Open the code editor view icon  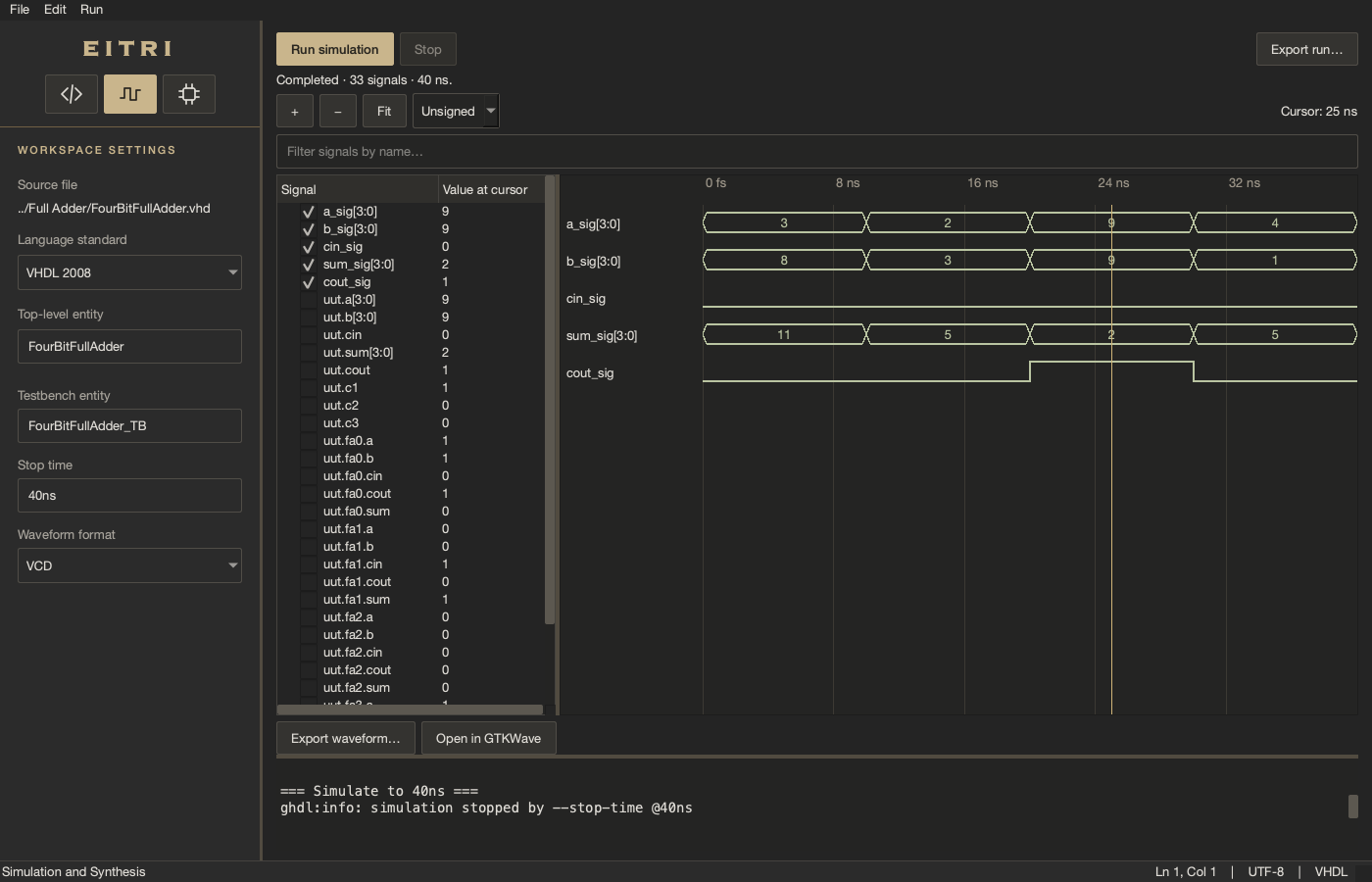[72, 94]
